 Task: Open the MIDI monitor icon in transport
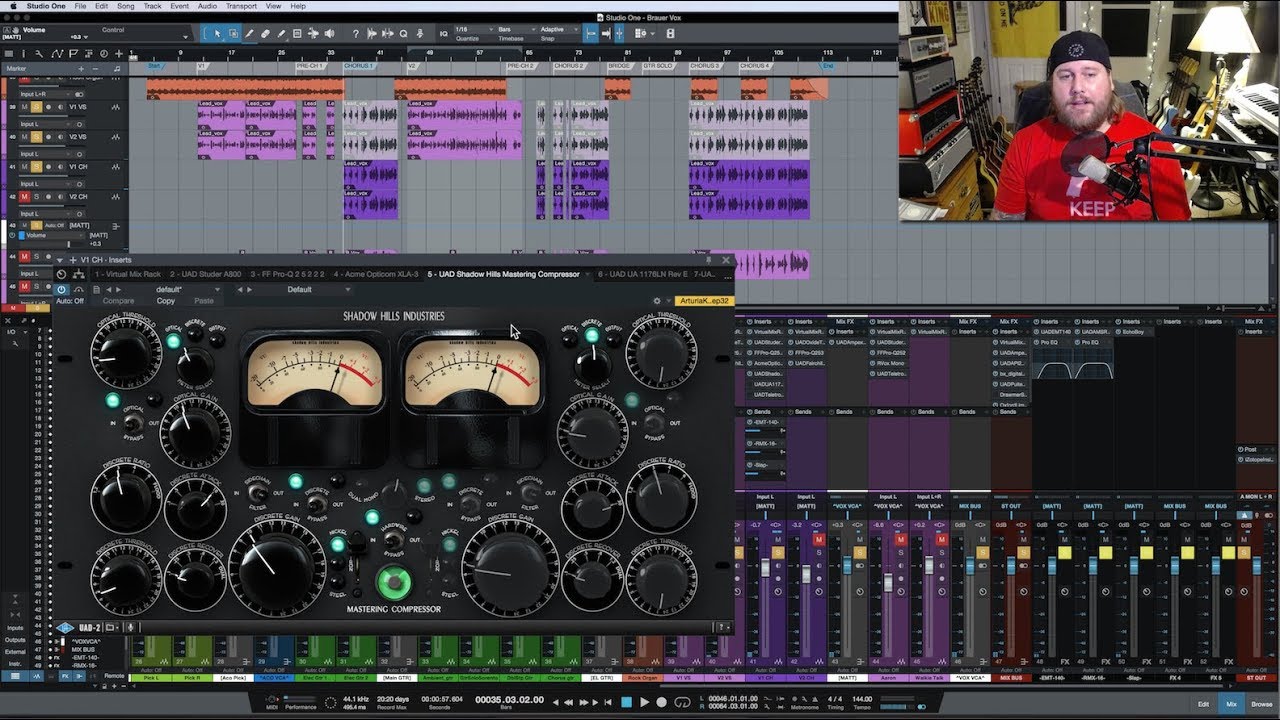[271, 699]
